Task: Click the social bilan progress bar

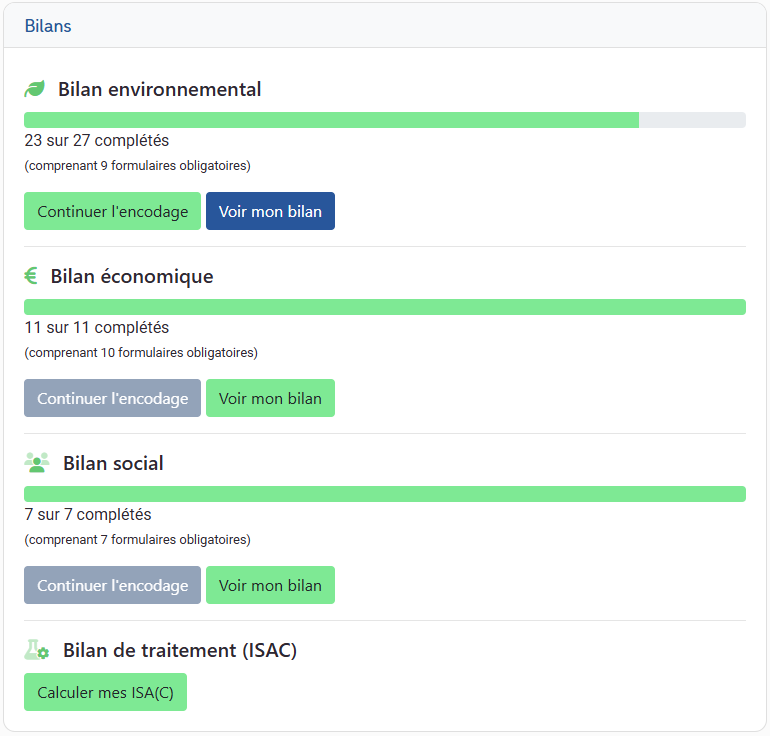Action: click(384, 494)
